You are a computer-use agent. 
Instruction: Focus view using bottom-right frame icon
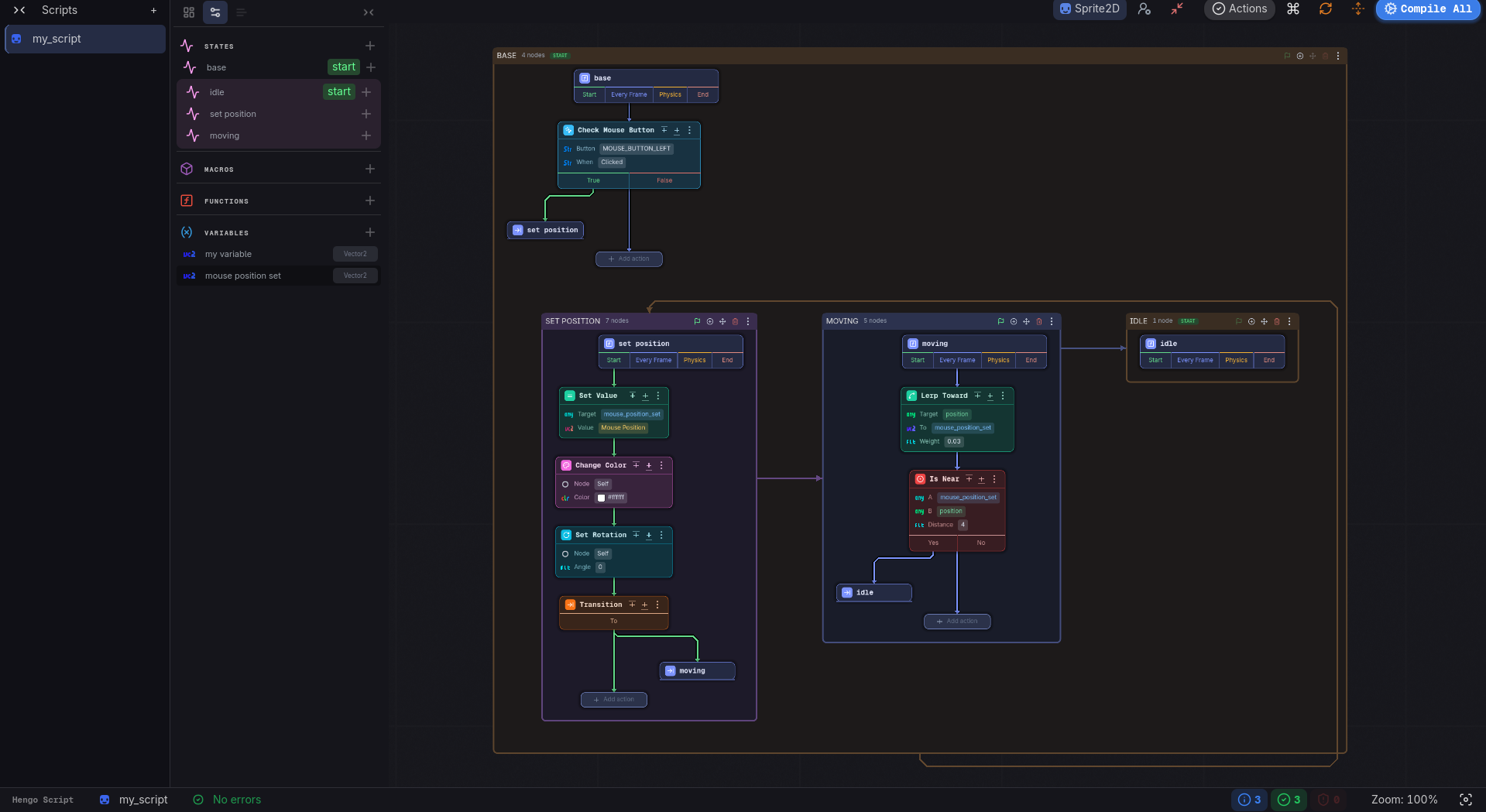(x=1466, y=800)
